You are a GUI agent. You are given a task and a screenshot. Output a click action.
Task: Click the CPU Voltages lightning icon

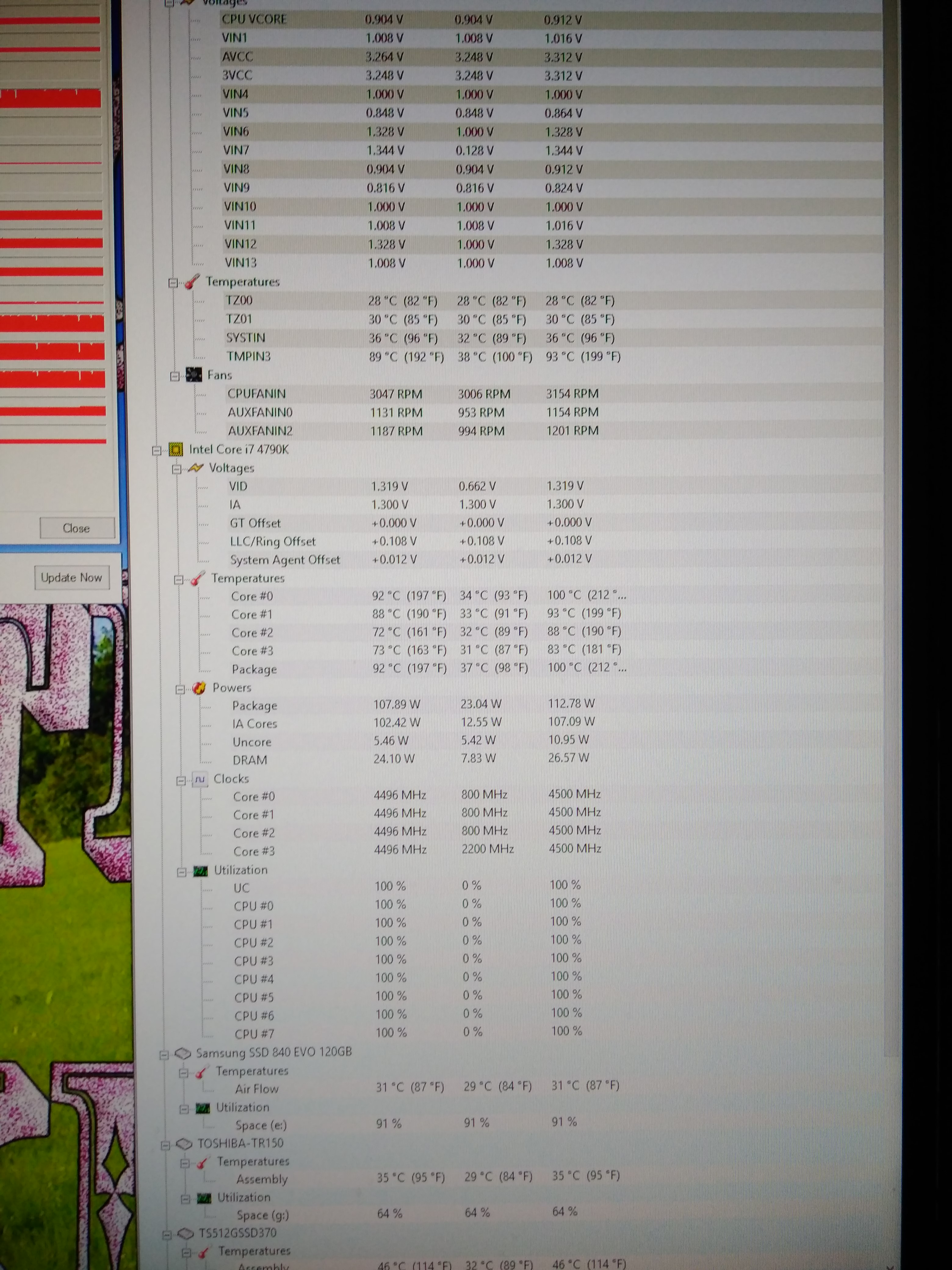coord(196,469)
